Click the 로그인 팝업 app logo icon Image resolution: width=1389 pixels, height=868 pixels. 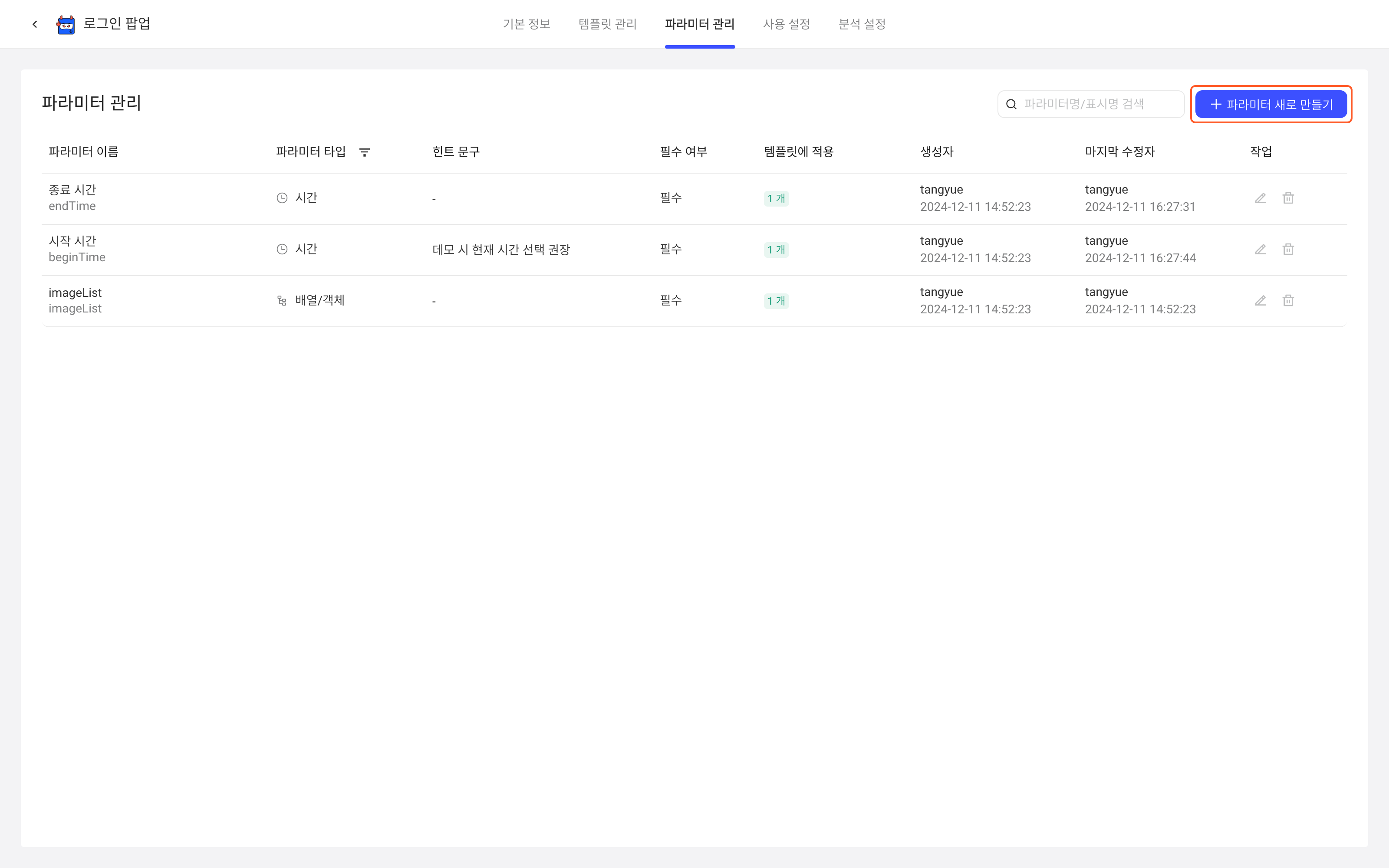click(66, 25)
